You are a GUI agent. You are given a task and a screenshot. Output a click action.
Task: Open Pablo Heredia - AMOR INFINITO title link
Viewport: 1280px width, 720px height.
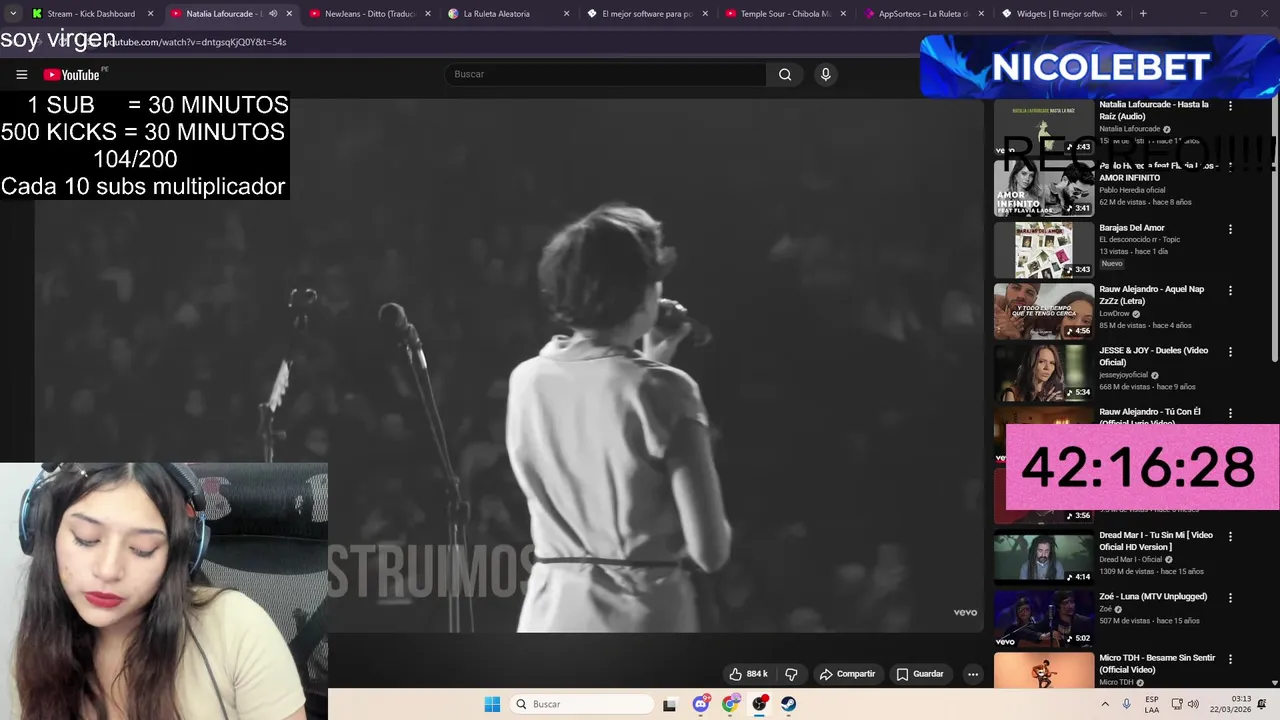click(x=1158, y=172)
